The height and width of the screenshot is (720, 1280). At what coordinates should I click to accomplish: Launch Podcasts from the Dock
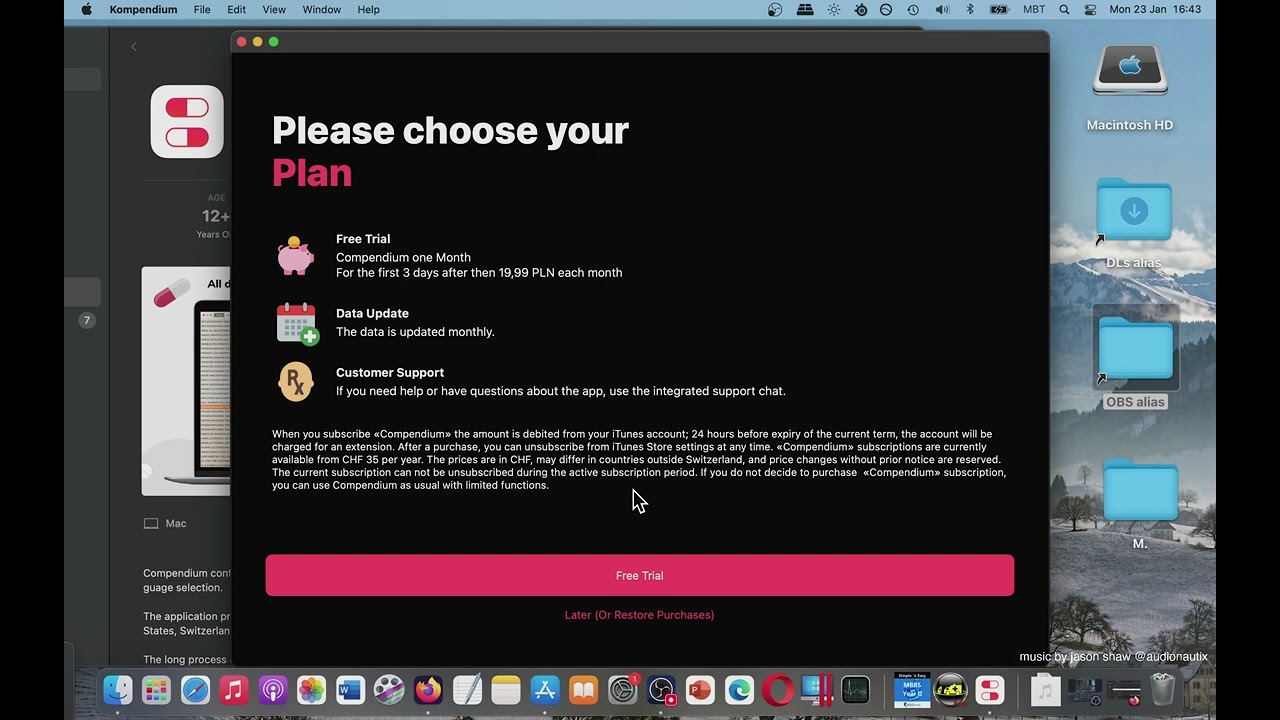click(x=273, y=690)
